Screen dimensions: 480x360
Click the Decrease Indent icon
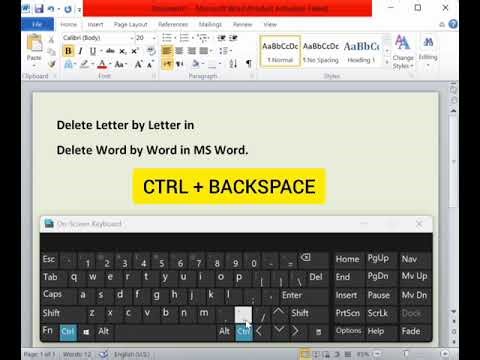221,38
